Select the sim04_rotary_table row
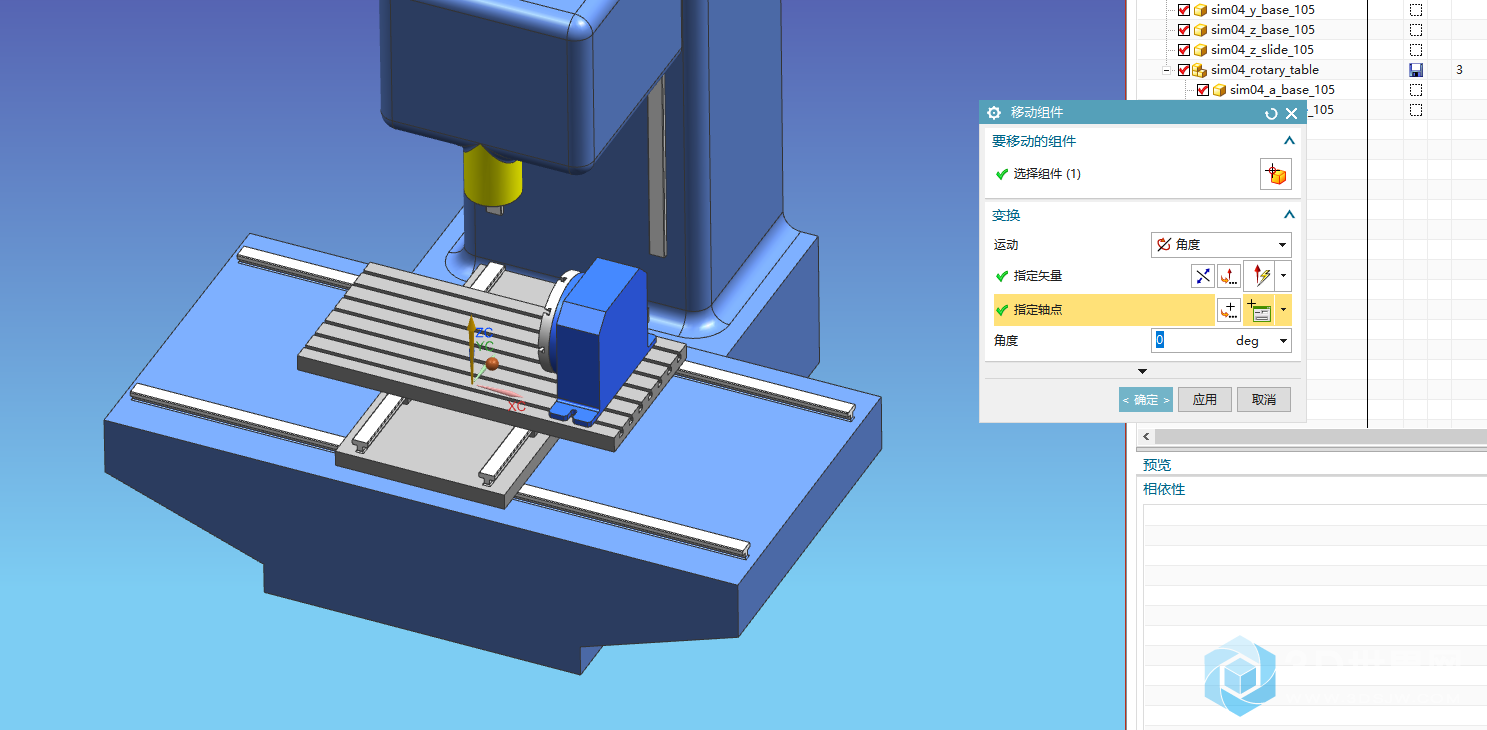Viewport: 1487px width, 730px height. (1265, 70)
